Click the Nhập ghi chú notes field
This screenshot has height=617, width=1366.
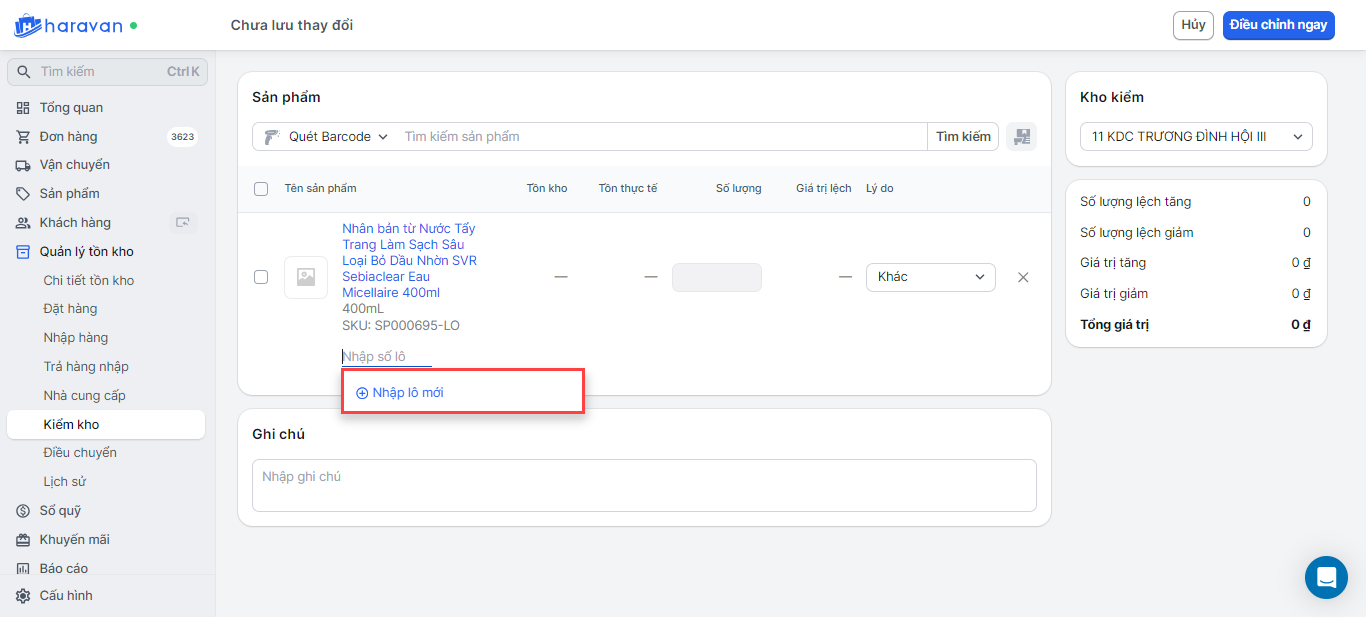pos(644,485)
